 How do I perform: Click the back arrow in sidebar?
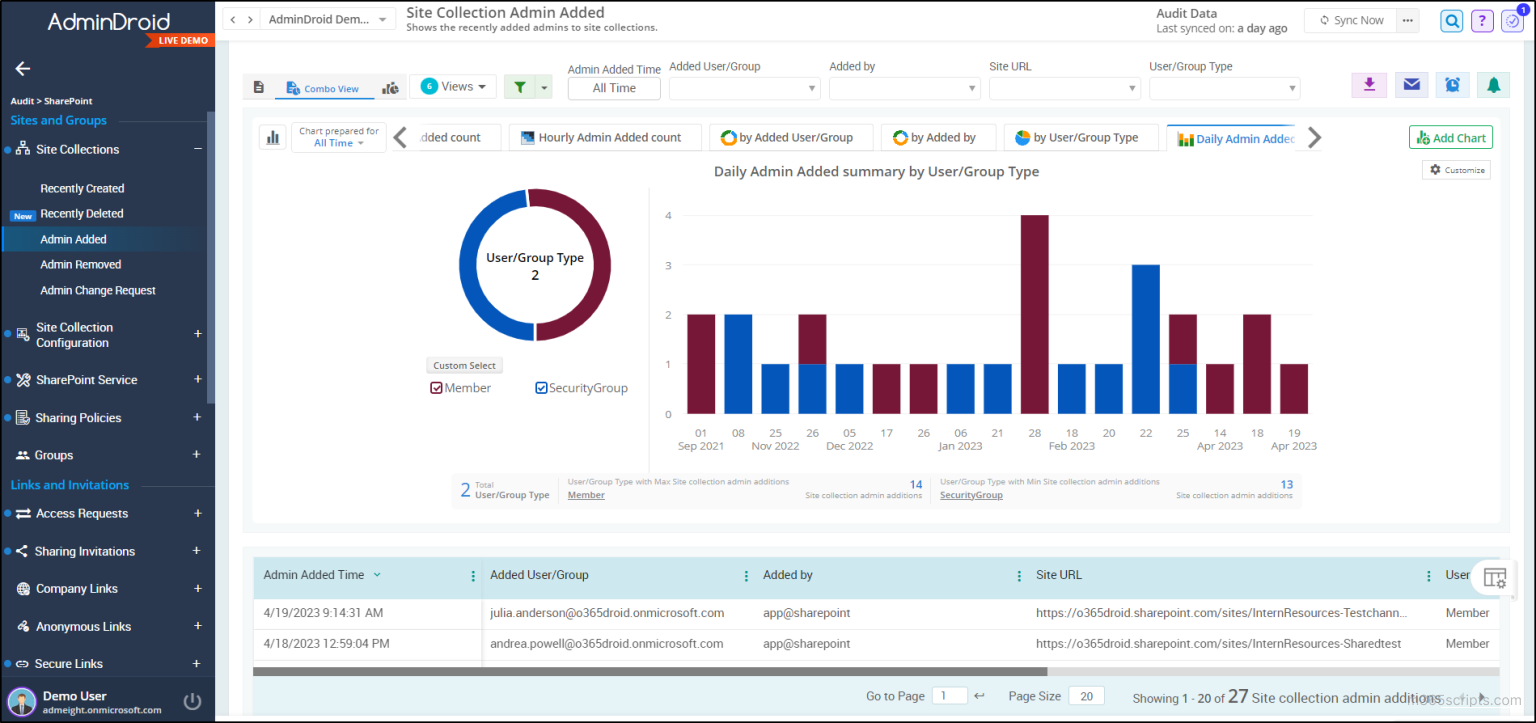tap(22, 69)
